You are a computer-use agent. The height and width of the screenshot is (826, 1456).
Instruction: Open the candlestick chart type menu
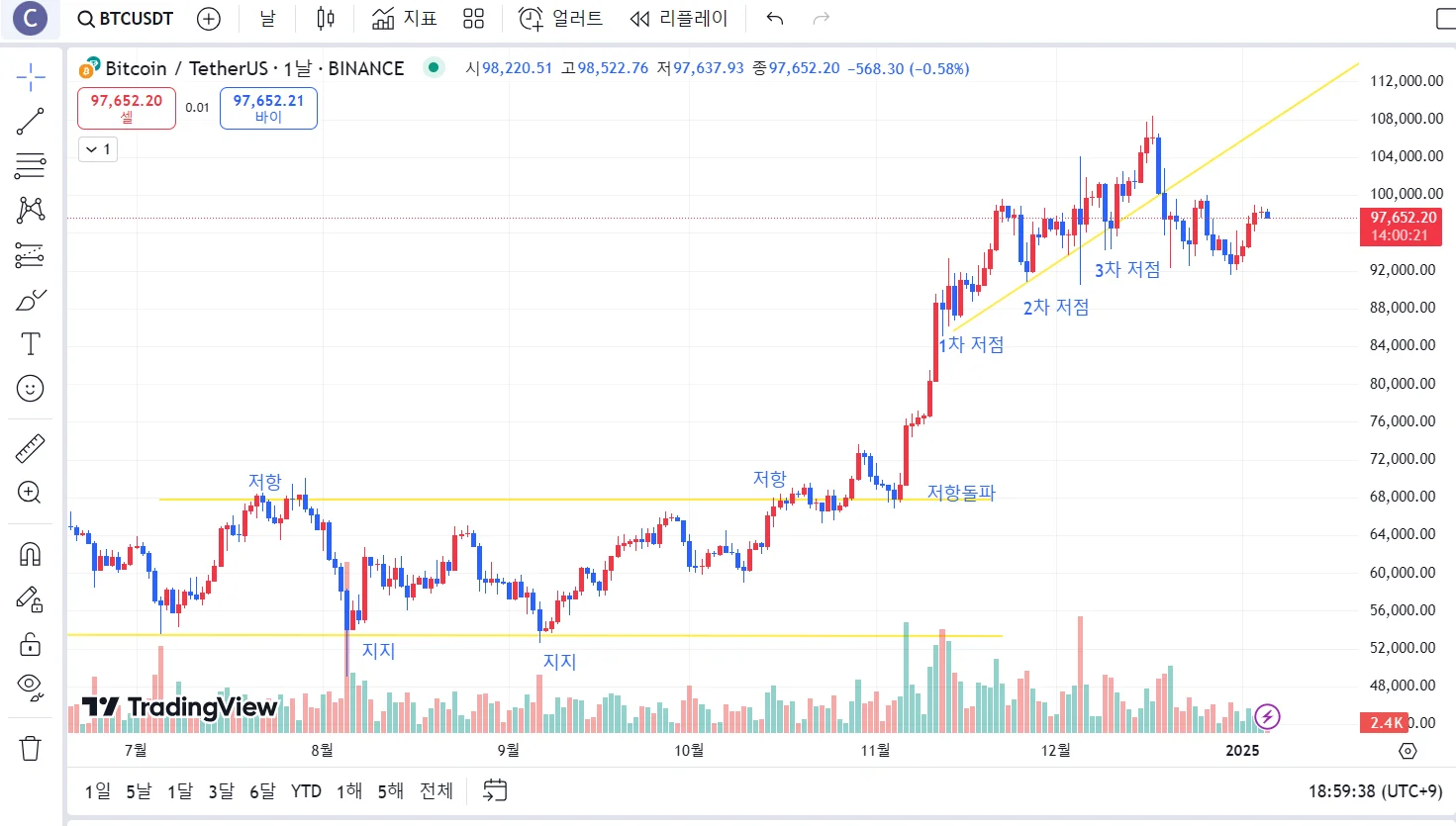click(326, 19)
